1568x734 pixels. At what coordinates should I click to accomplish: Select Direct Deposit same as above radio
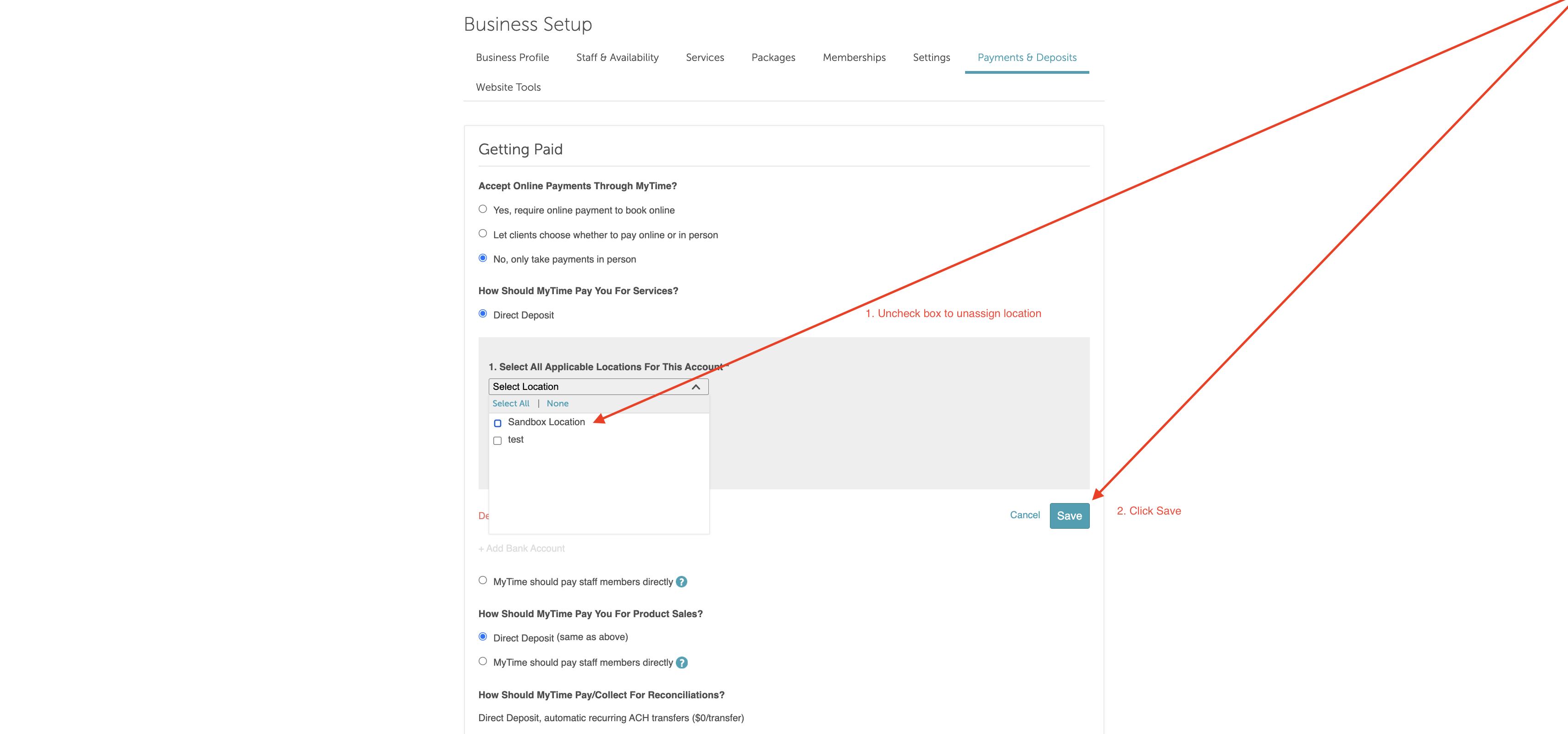(x=483, y=637)
